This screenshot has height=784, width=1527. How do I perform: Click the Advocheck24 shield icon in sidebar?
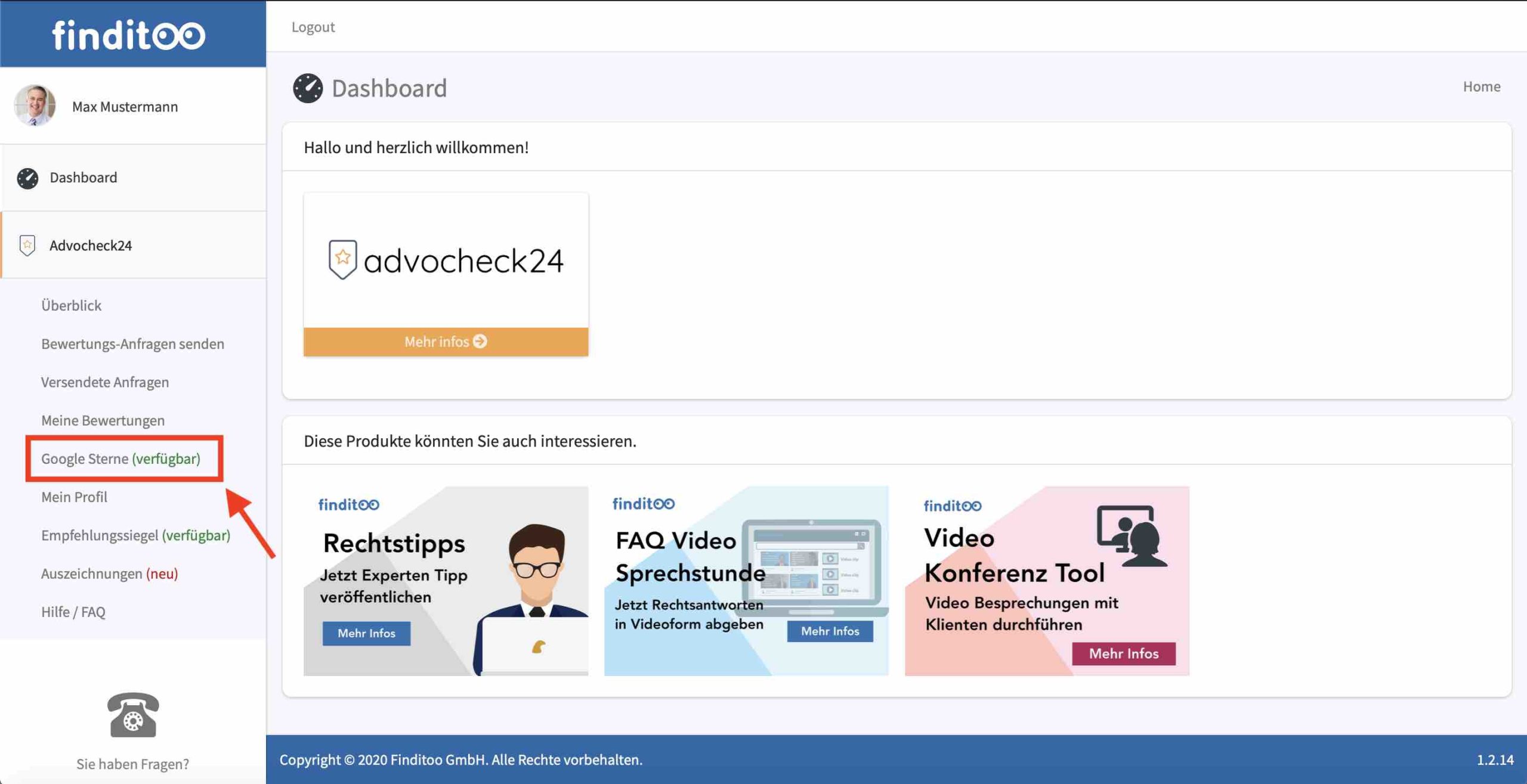[x=27, y=245]
